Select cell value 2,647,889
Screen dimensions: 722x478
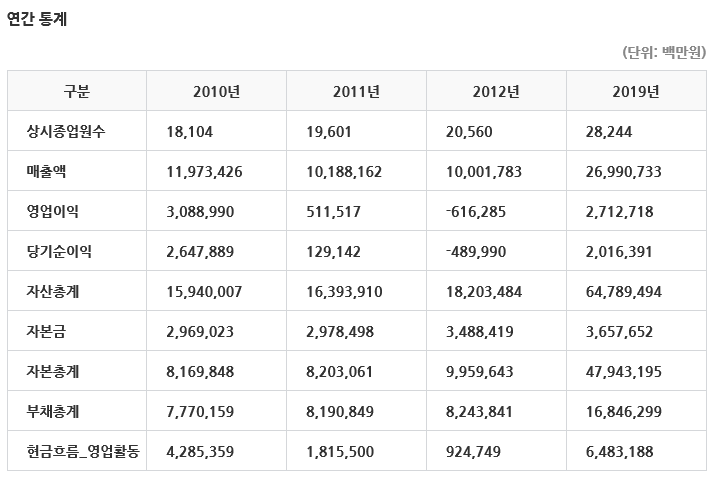point(200,252)
